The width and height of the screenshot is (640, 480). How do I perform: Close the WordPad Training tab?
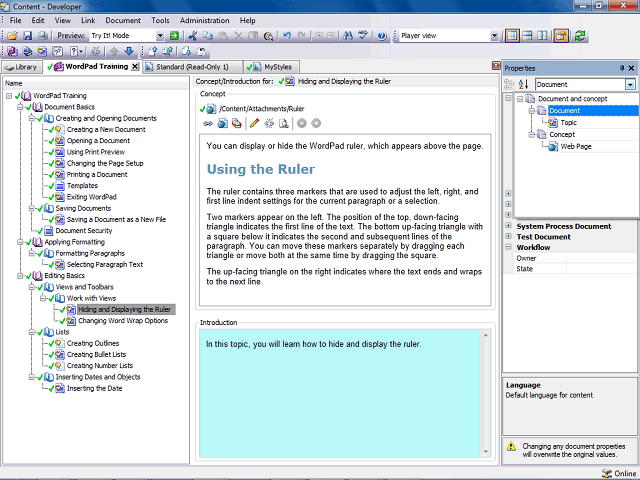coord(135,67)
